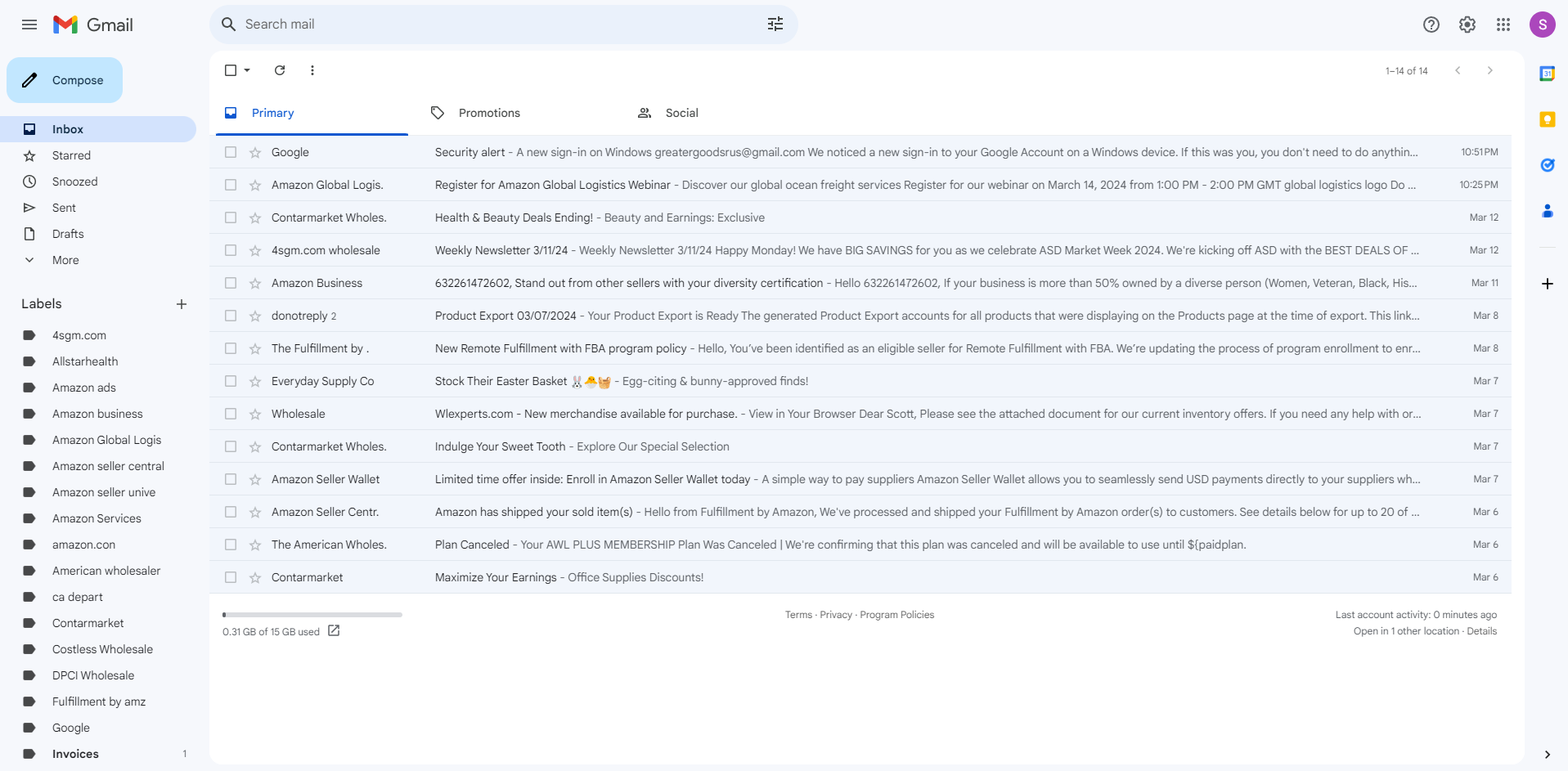Go to newer messages page arrow
This screenshot has width=1568, height=771.
1458,70
